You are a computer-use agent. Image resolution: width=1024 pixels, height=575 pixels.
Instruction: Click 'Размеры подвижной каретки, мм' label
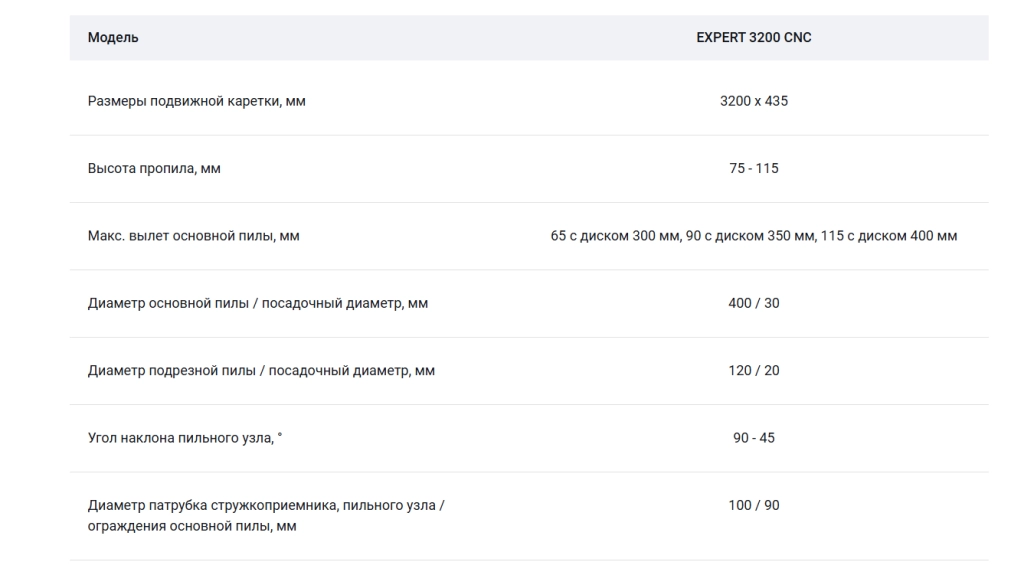coord(197,101)
